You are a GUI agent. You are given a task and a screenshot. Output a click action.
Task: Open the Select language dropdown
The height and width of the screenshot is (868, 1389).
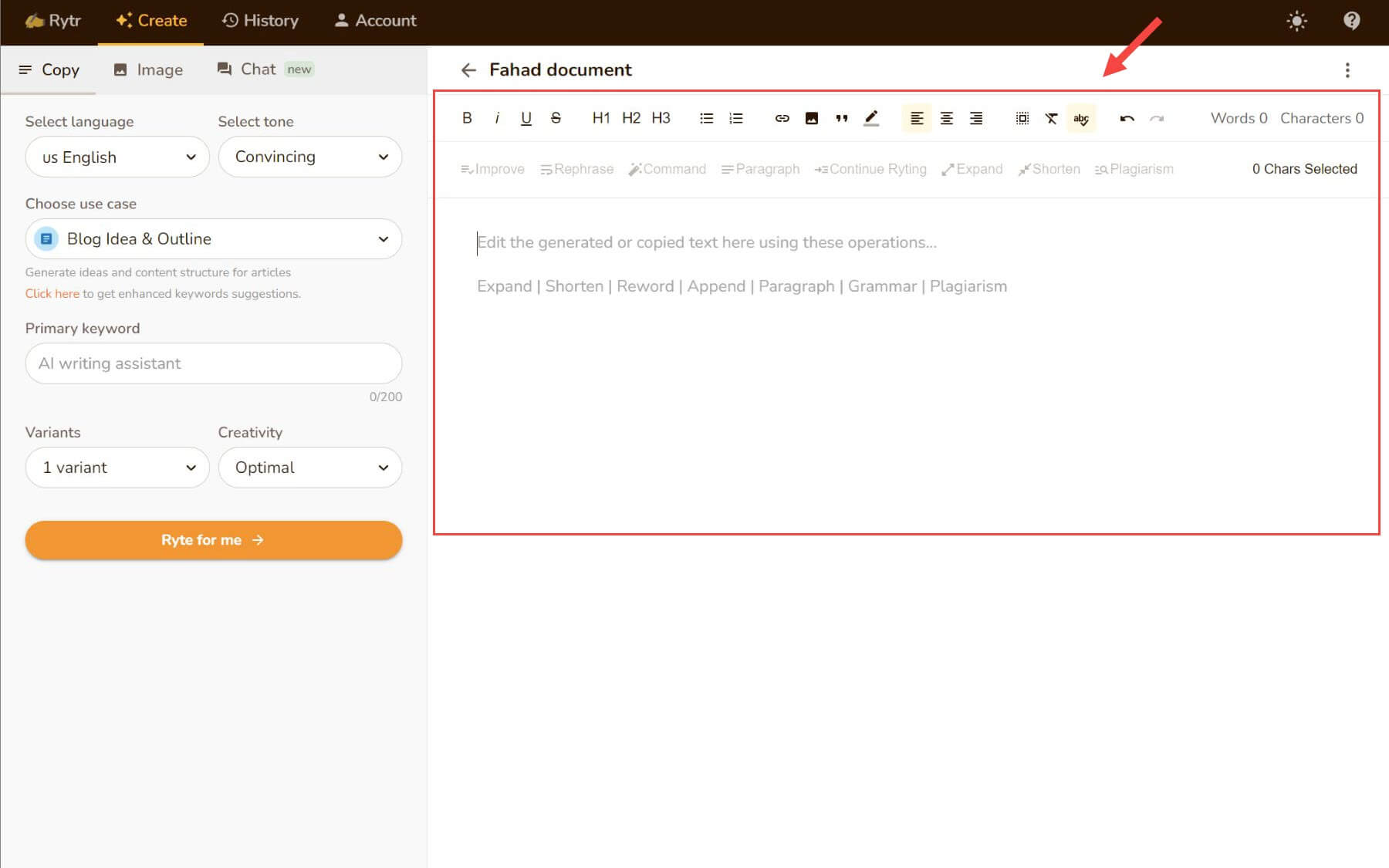[117, 157]
